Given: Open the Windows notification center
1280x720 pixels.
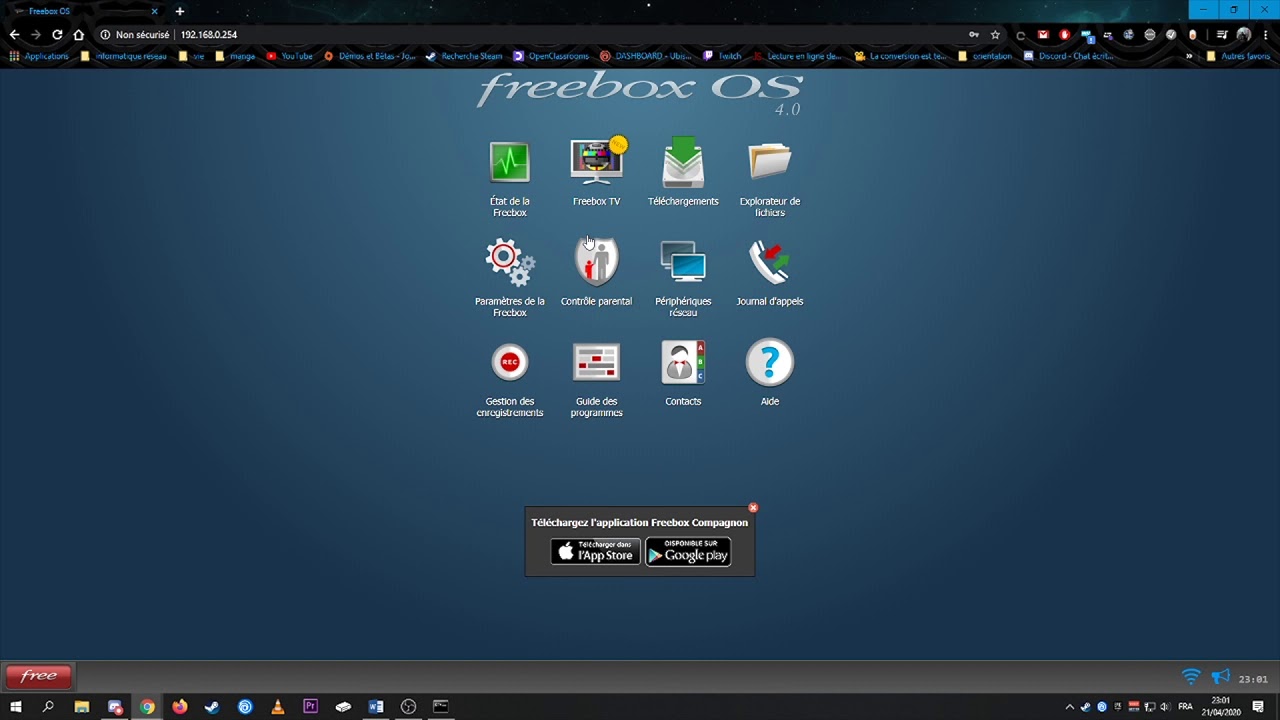Looking at the screenshot, I should (1258, 707).
